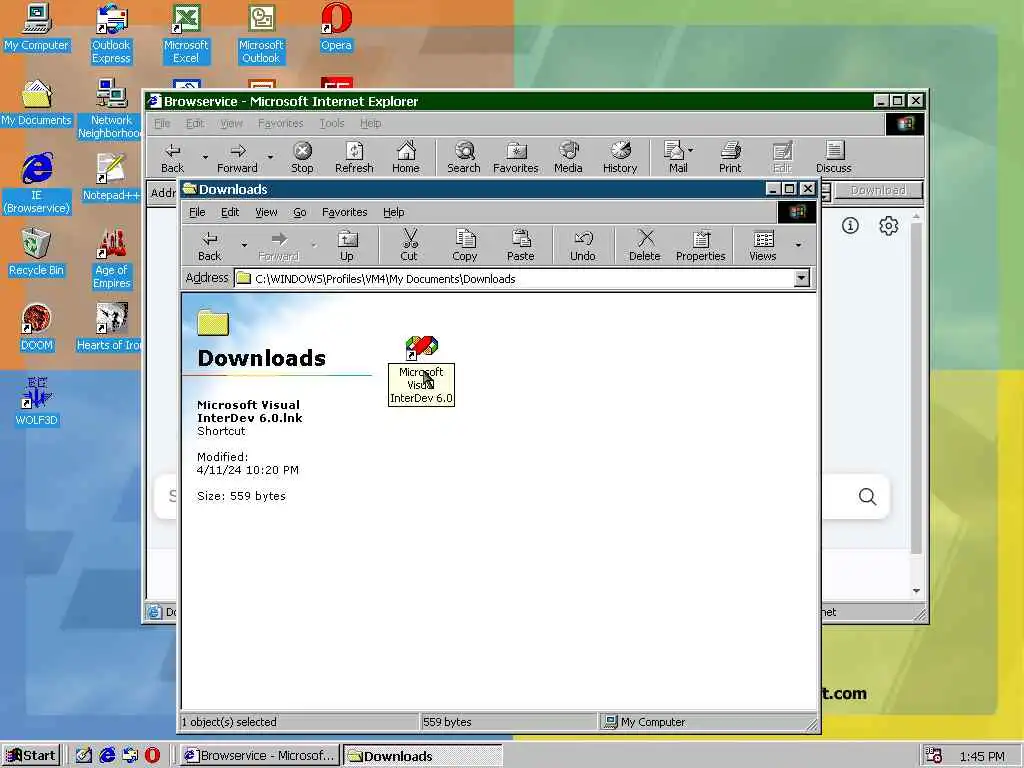Go Home in Internet Explorer
Viewport: 1024px width, 768px height.
[406, 157]
